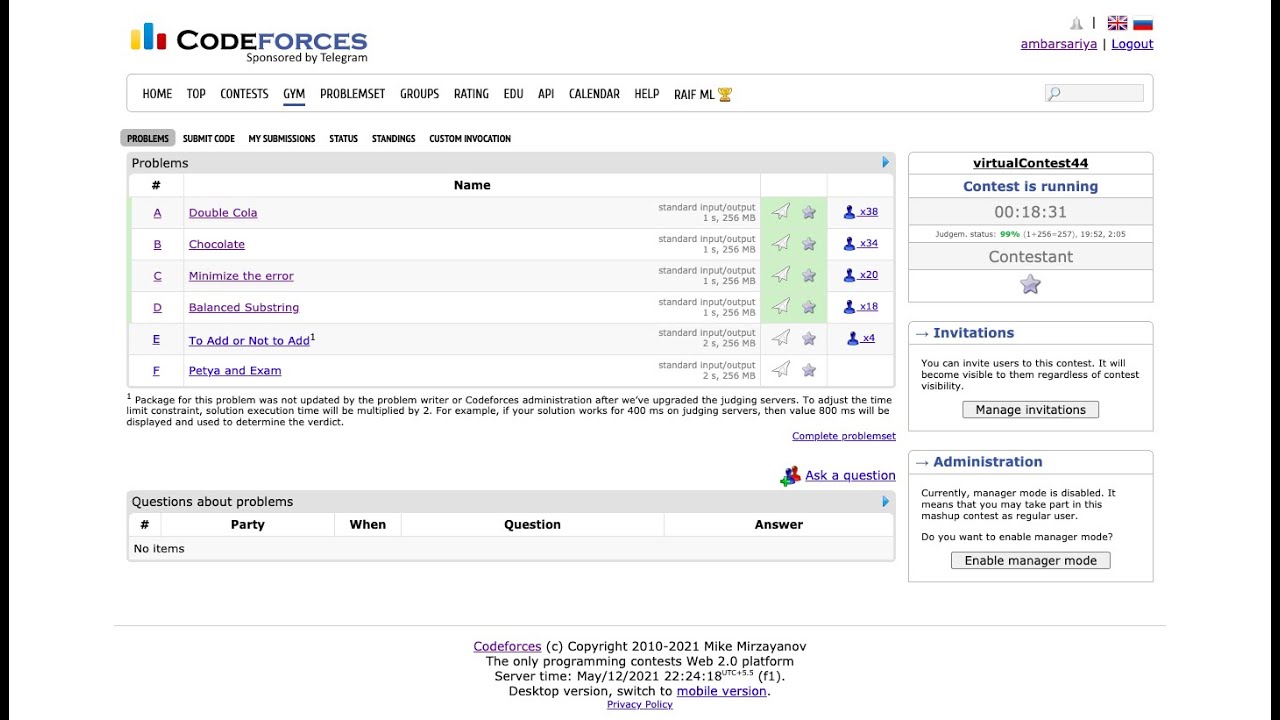This screenshot has width=1280, height=720.
Task: Toggle the contest favourite star under Contestant
Action: coord(1030,284)
